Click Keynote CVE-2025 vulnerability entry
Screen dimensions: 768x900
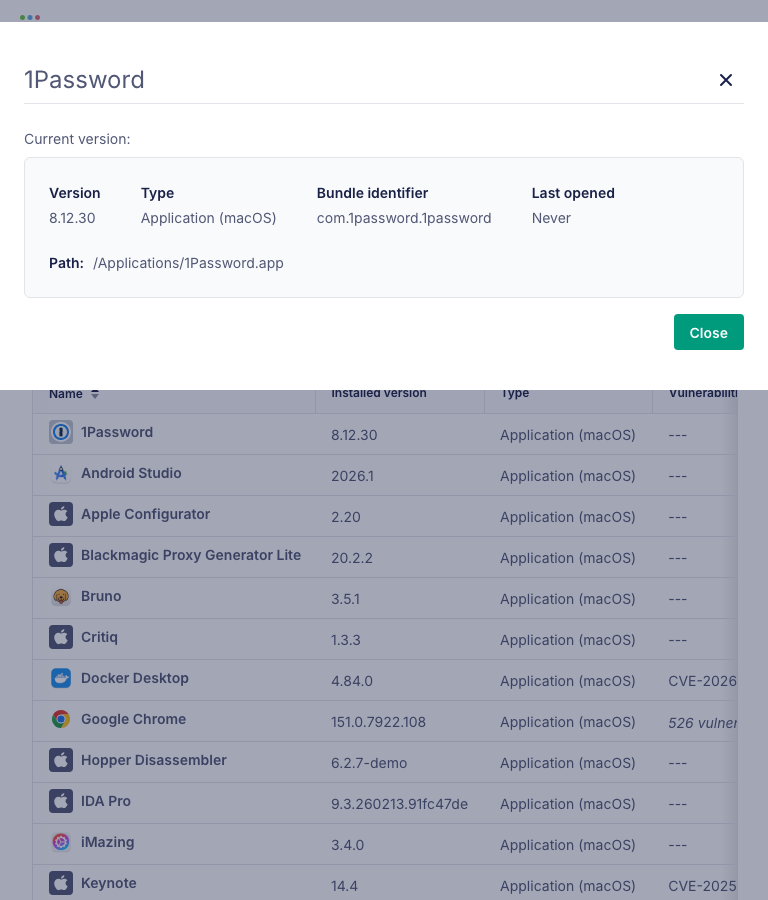point(703,886)
